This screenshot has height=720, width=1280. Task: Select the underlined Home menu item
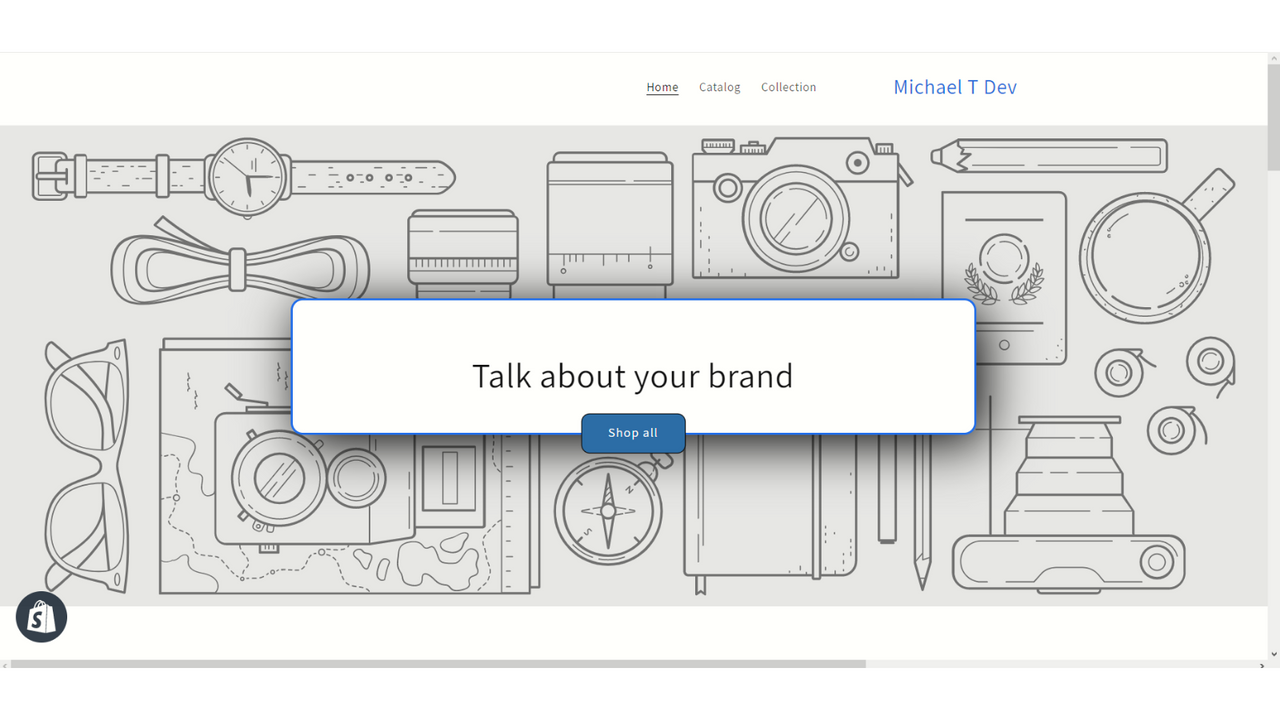pyautogui.click(x=662, y=87)
